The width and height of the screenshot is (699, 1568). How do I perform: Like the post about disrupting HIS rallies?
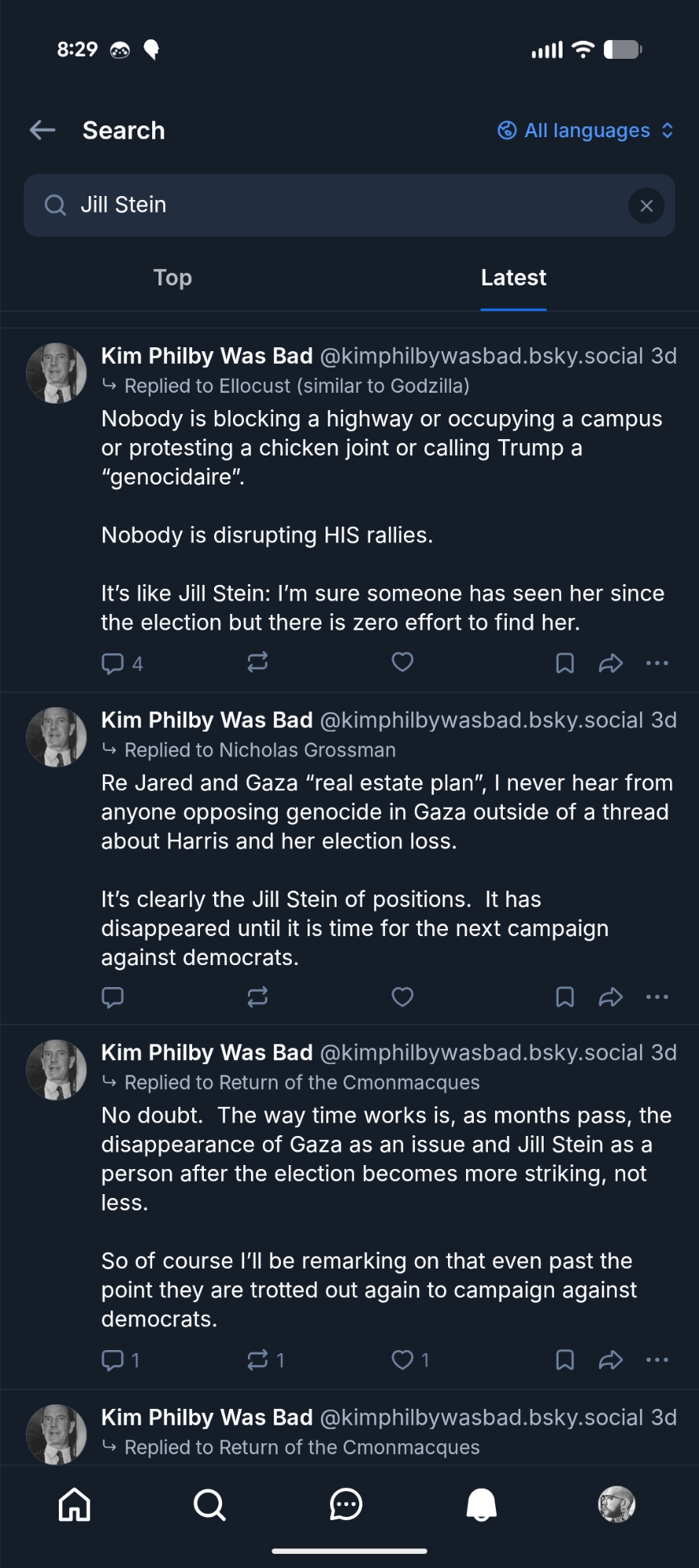click(x=402, y=662)
